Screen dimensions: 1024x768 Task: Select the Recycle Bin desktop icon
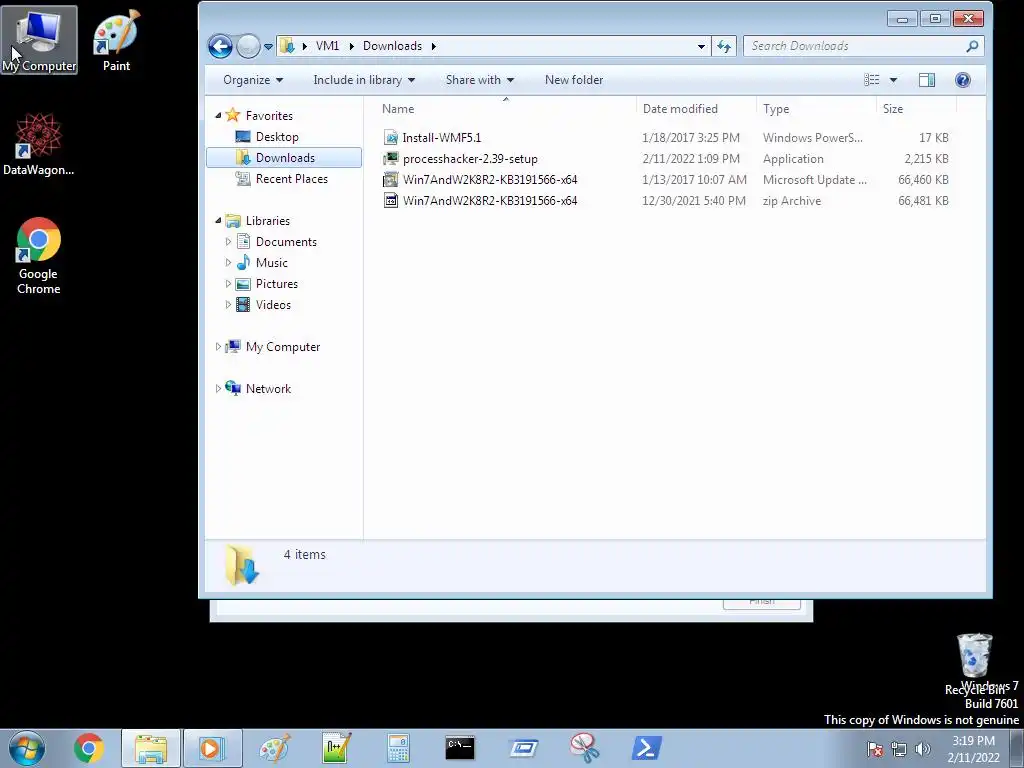point(974,664)
